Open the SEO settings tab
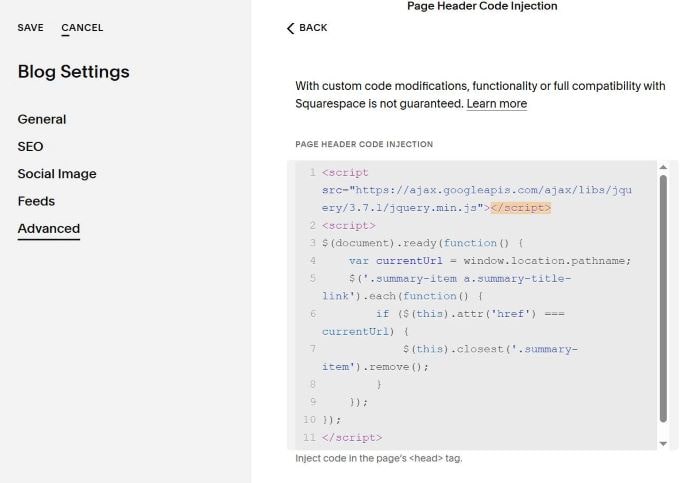 pyautogui.click(x=30, y=146)
